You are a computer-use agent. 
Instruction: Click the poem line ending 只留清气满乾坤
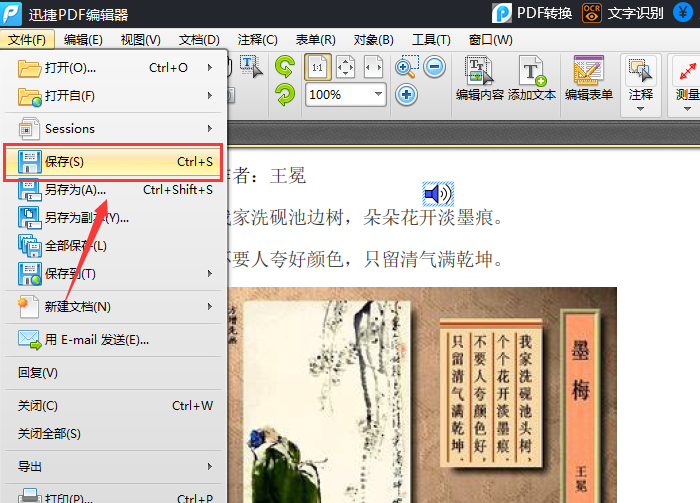click(366, 259)
